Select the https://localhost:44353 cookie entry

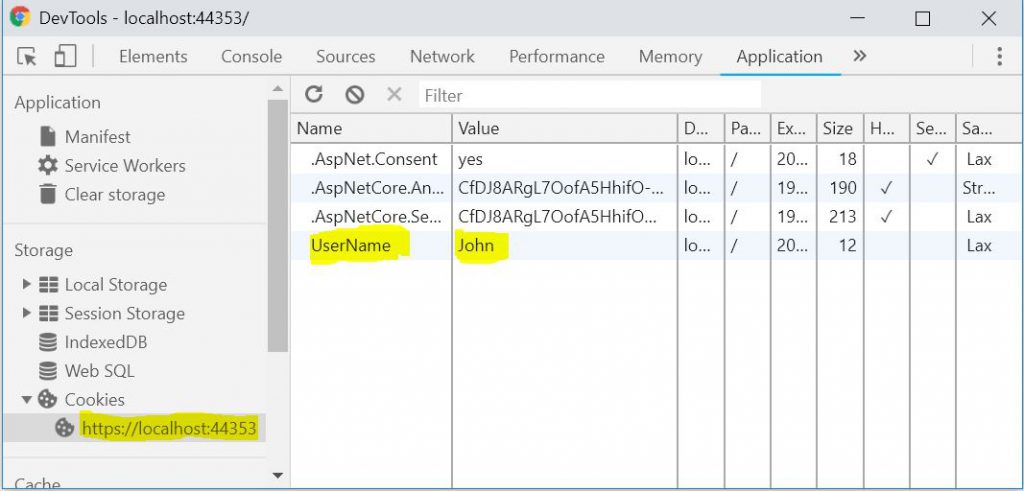(168, 429)
